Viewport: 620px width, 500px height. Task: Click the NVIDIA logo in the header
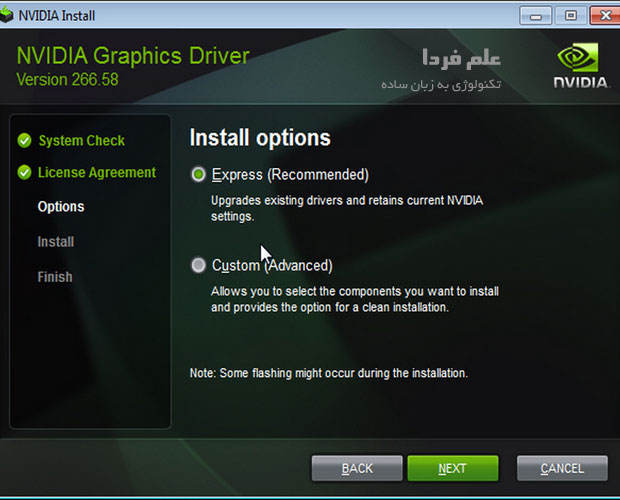point(581,65)
